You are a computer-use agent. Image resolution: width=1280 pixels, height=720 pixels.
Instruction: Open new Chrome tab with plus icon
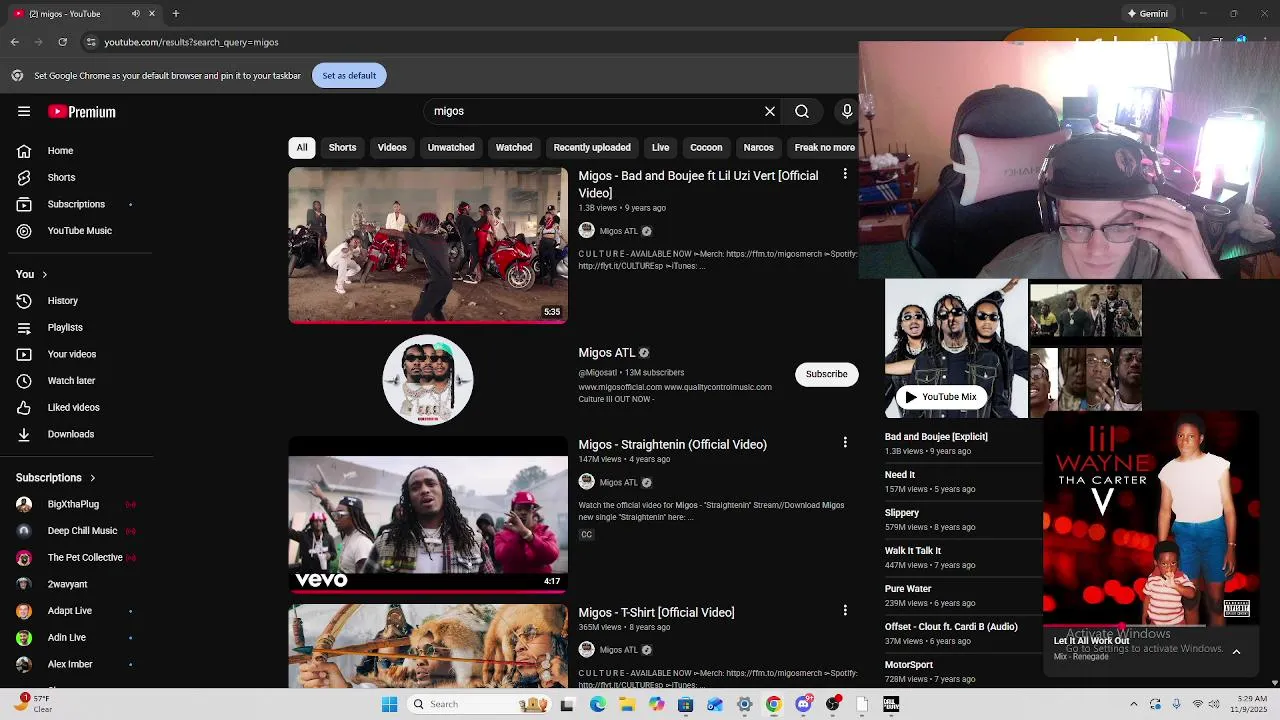(176, 14)
